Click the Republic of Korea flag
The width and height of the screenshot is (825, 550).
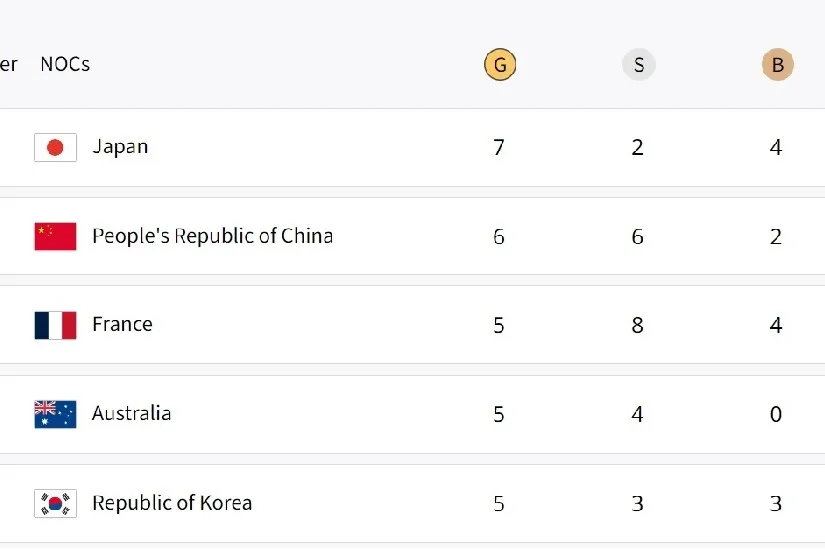[x=55, y=503]
